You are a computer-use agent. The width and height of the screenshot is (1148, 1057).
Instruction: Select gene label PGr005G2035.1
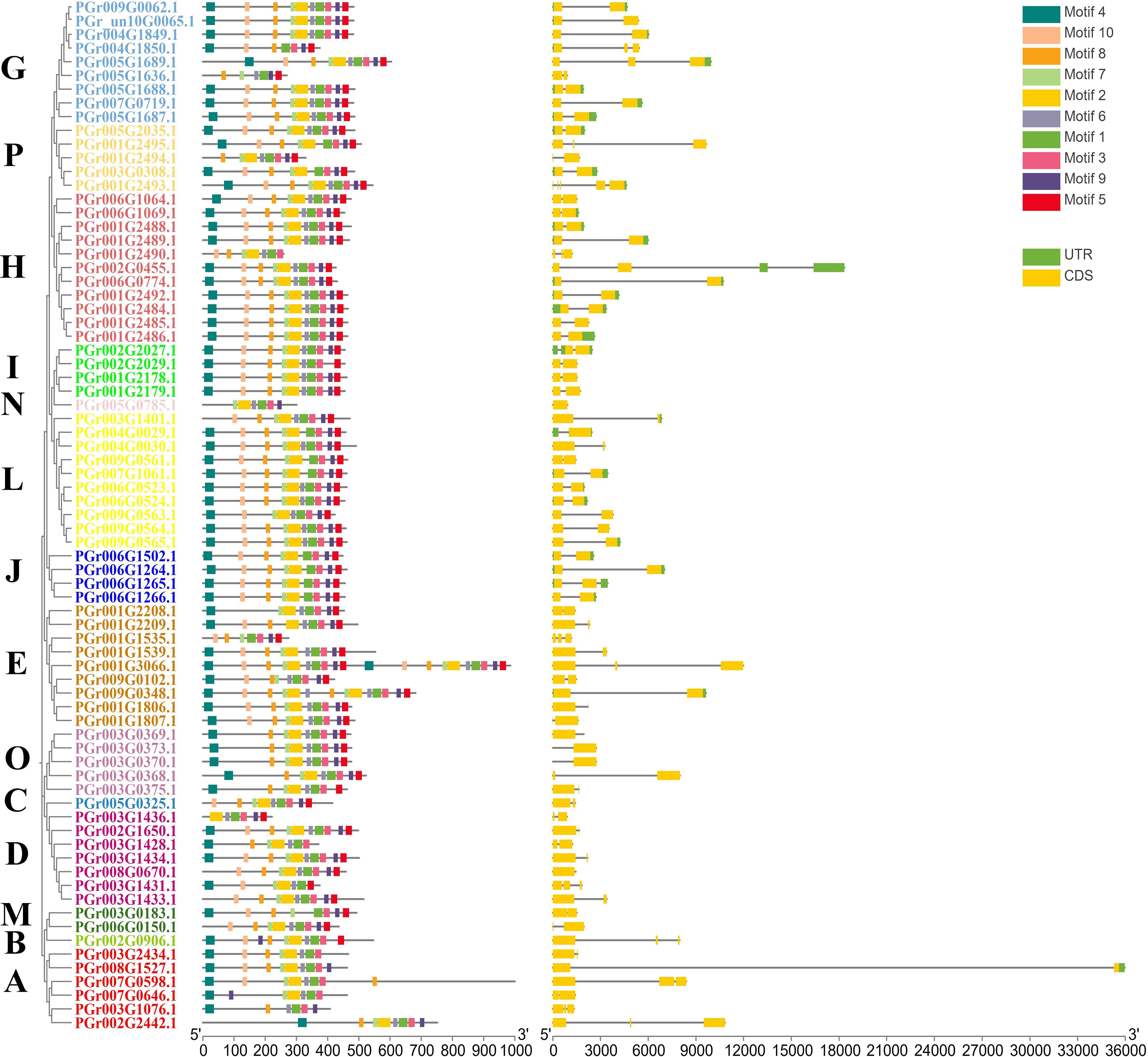(x=126, y=131)
